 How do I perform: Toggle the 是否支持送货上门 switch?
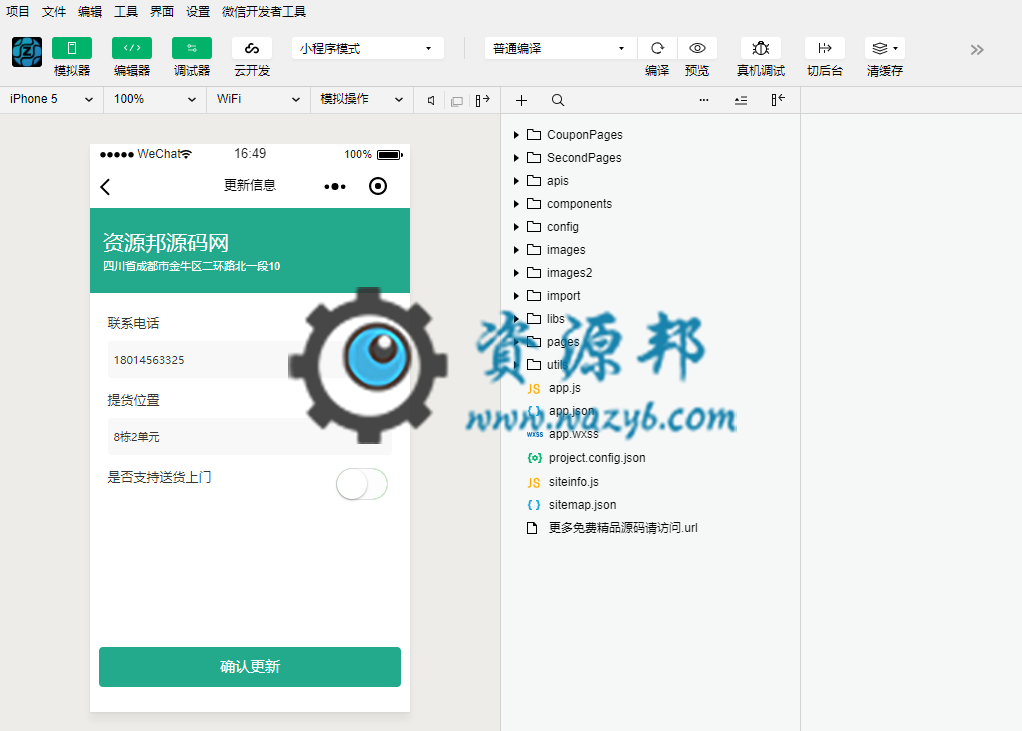[x=362, y=484]
